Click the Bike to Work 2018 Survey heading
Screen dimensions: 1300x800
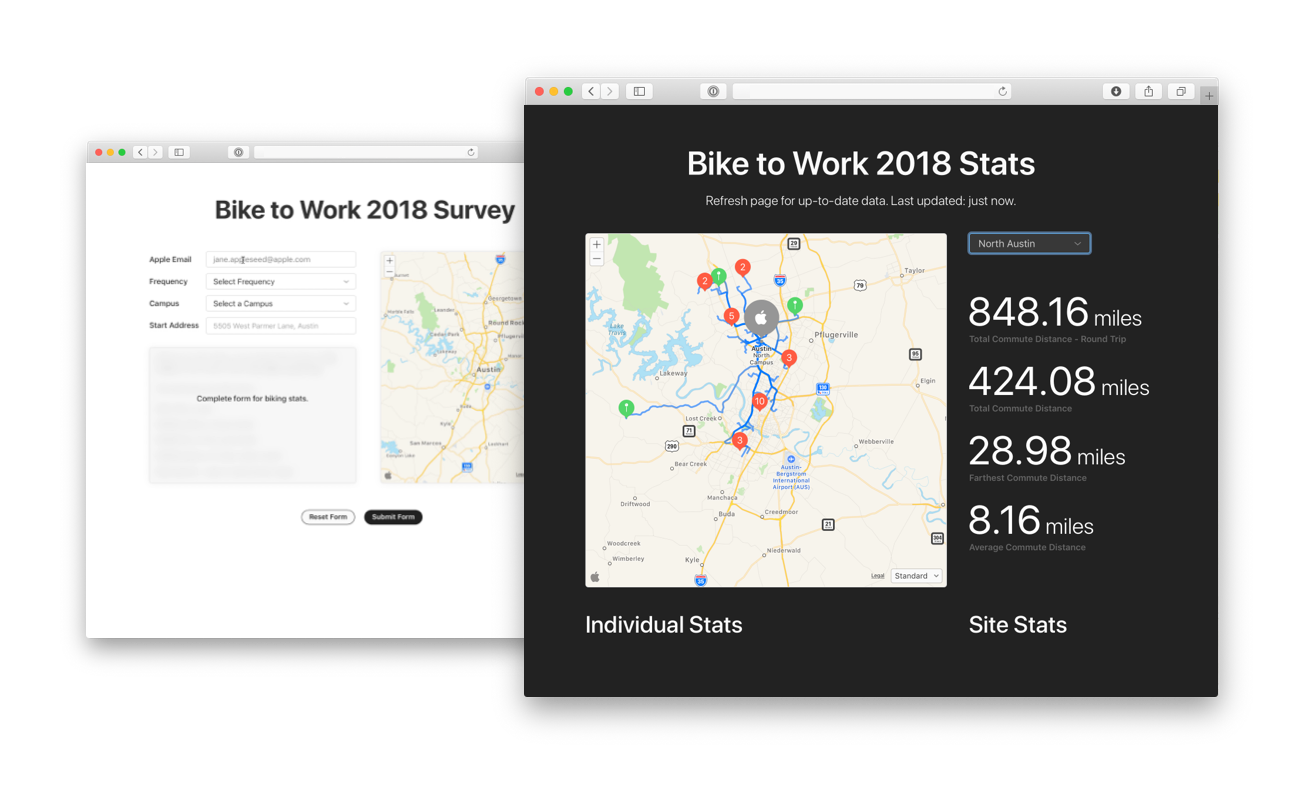click(365, 210)
